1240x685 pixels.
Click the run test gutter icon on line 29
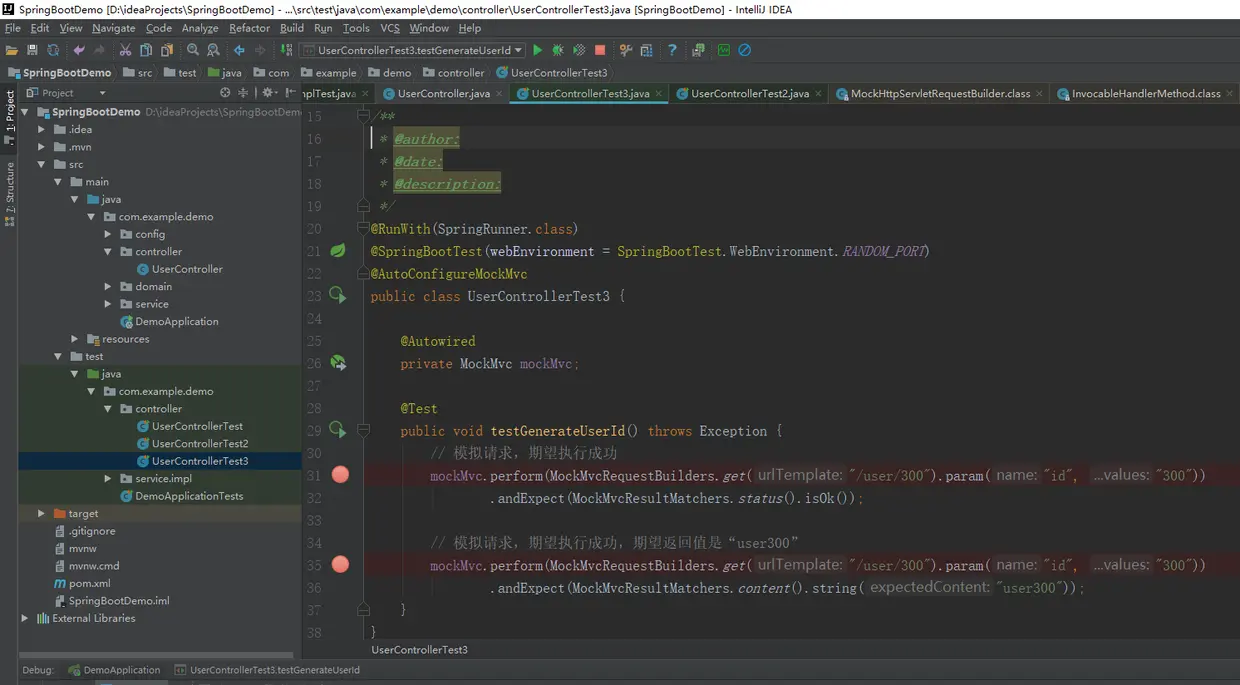[x=337, y=430]
